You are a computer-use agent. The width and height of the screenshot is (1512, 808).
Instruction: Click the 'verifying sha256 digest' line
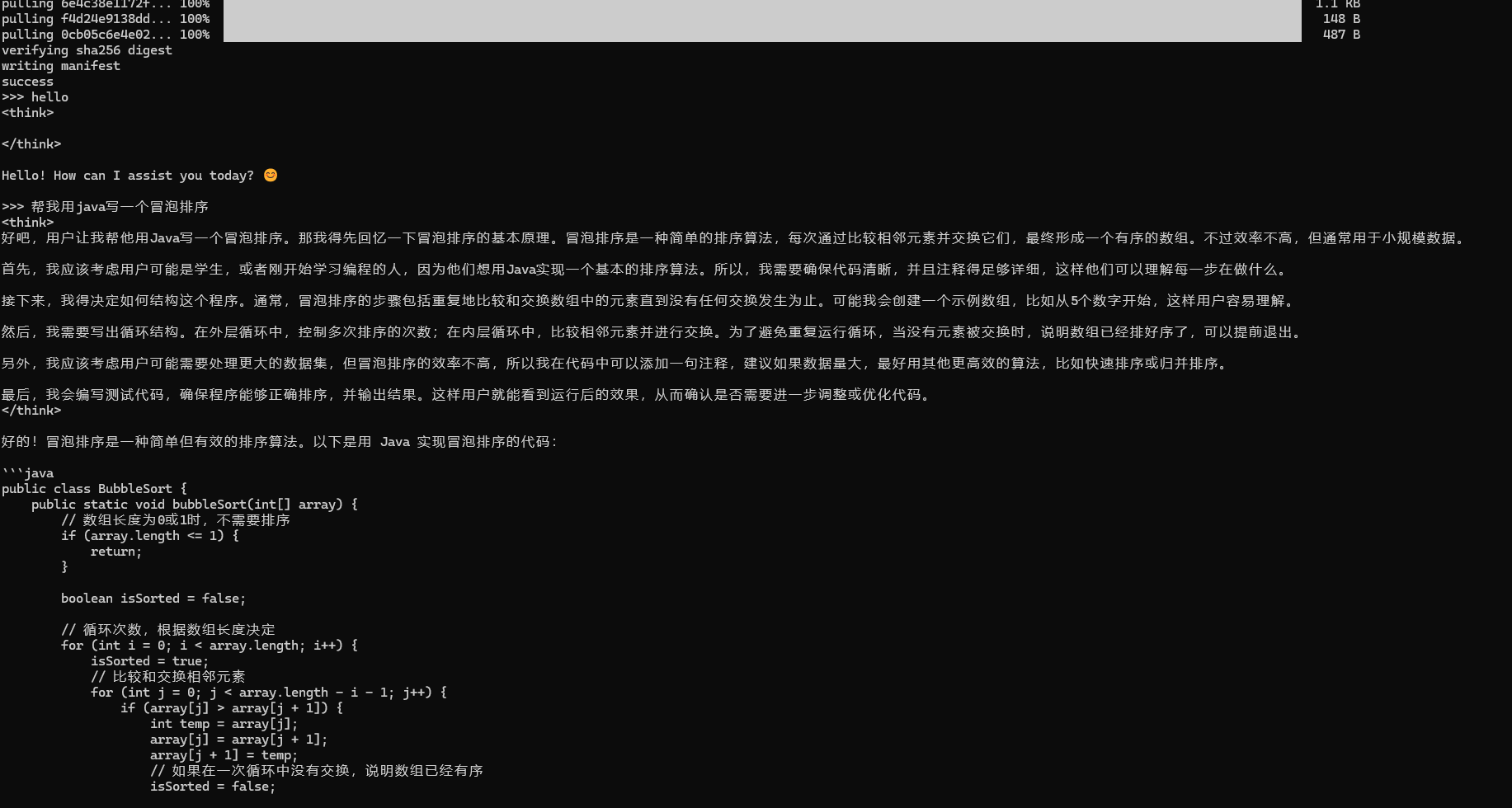pyautogui.click(x=87, y=50)
